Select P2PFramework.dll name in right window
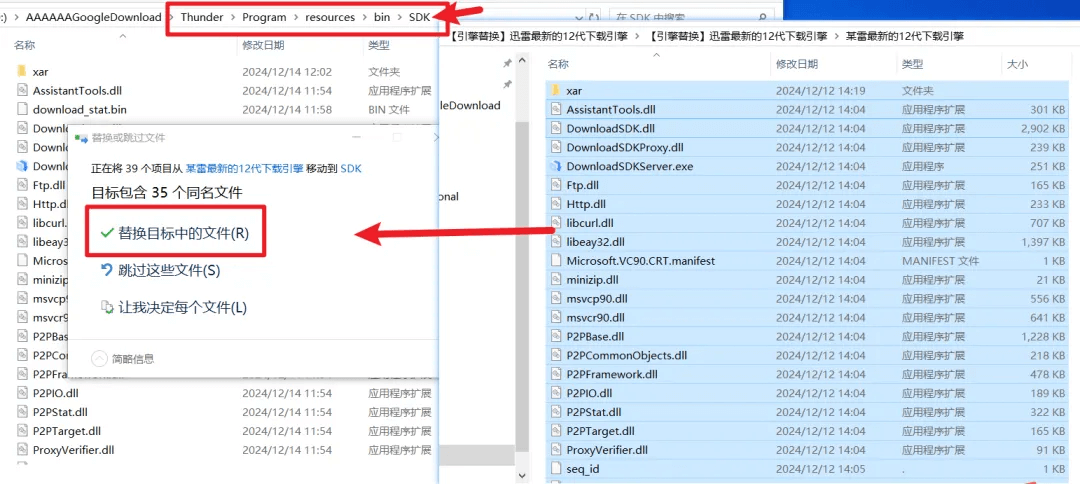 click(x=612, y=375)
